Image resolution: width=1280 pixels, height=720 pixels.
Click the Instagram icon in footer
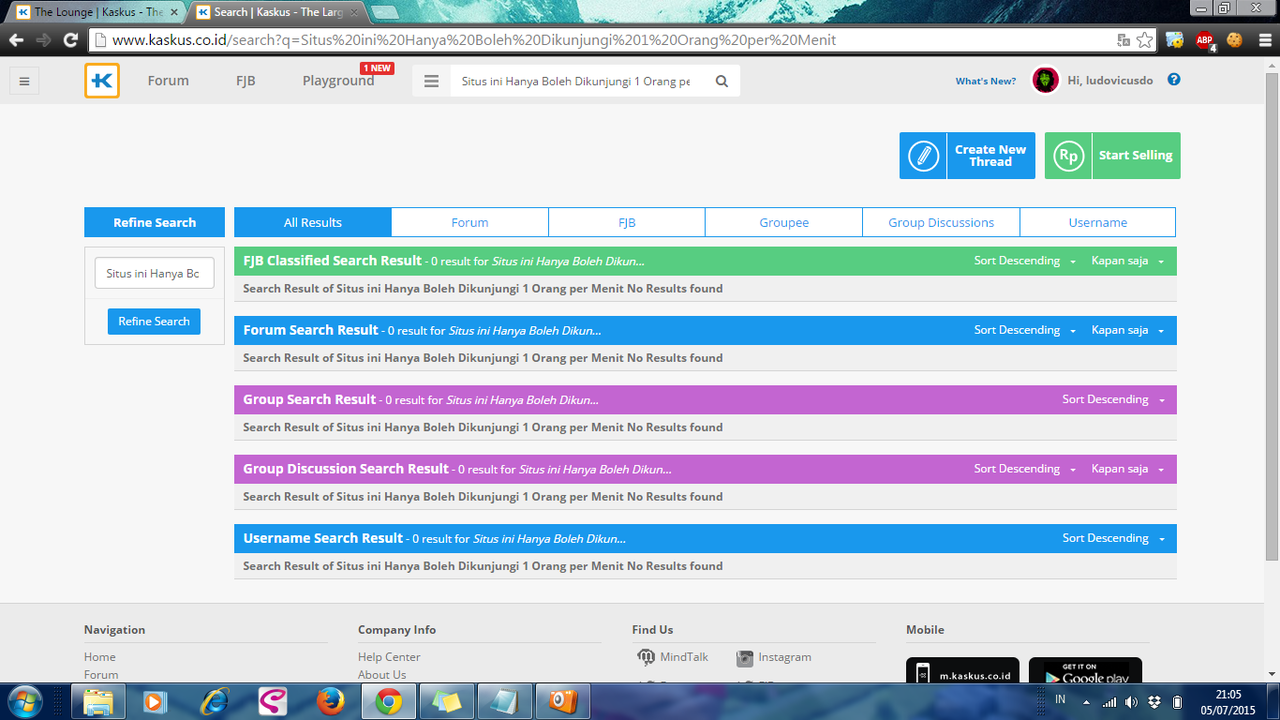click(x=744, y=657)
